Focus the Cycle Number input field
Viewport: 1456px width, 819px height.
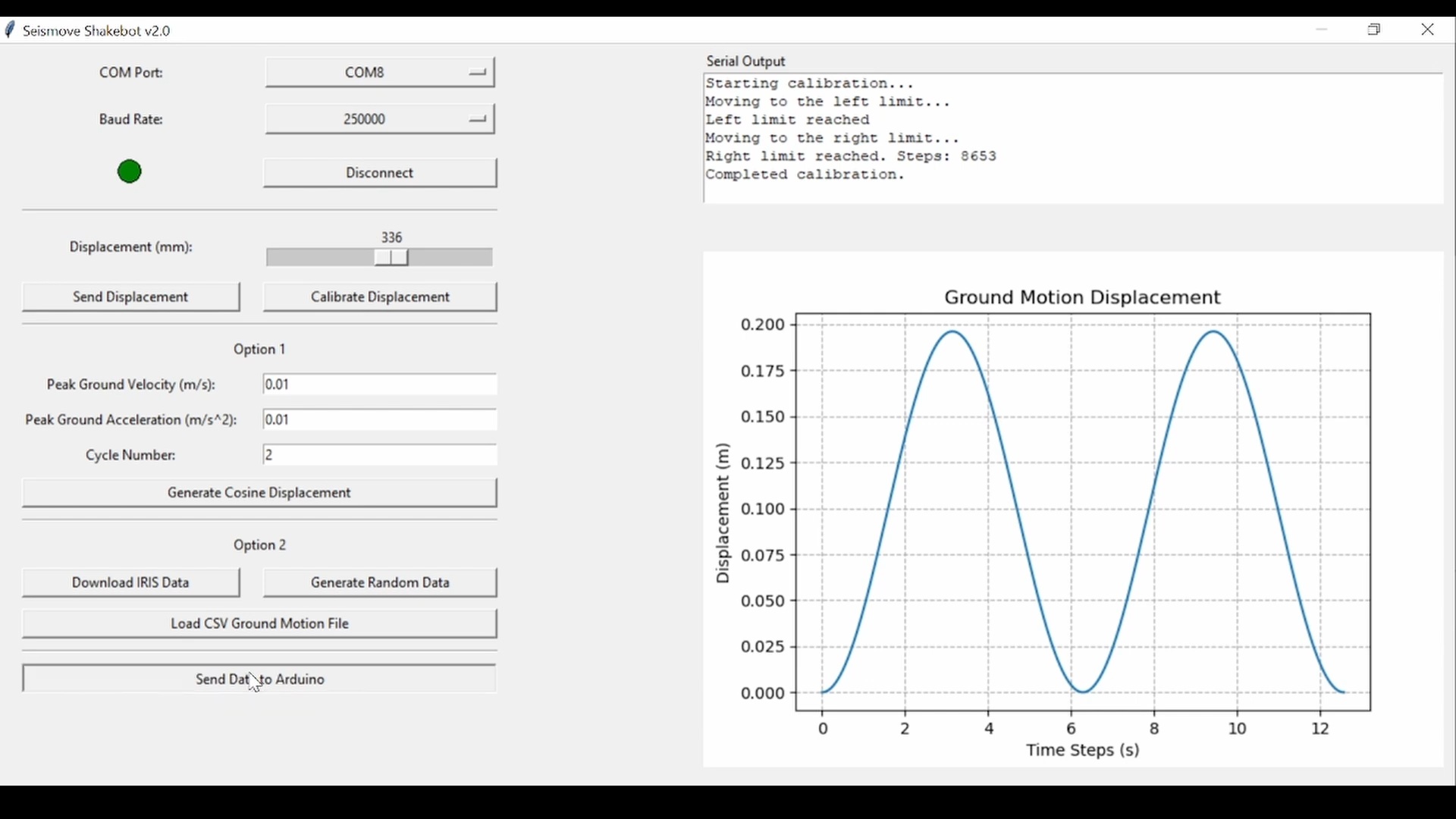(380, 456)
